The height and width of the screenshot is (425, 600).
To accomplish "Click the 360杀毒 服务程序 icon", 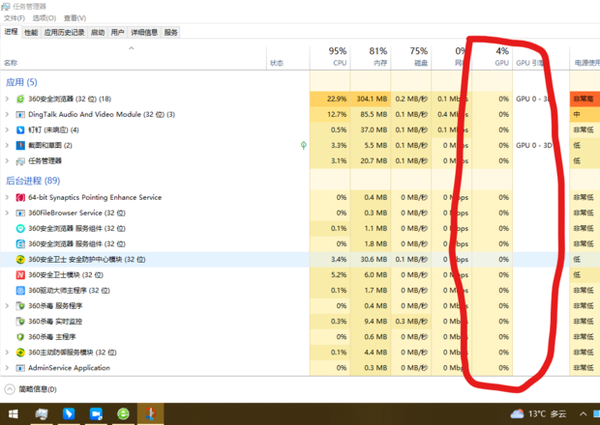I will 20,306.
